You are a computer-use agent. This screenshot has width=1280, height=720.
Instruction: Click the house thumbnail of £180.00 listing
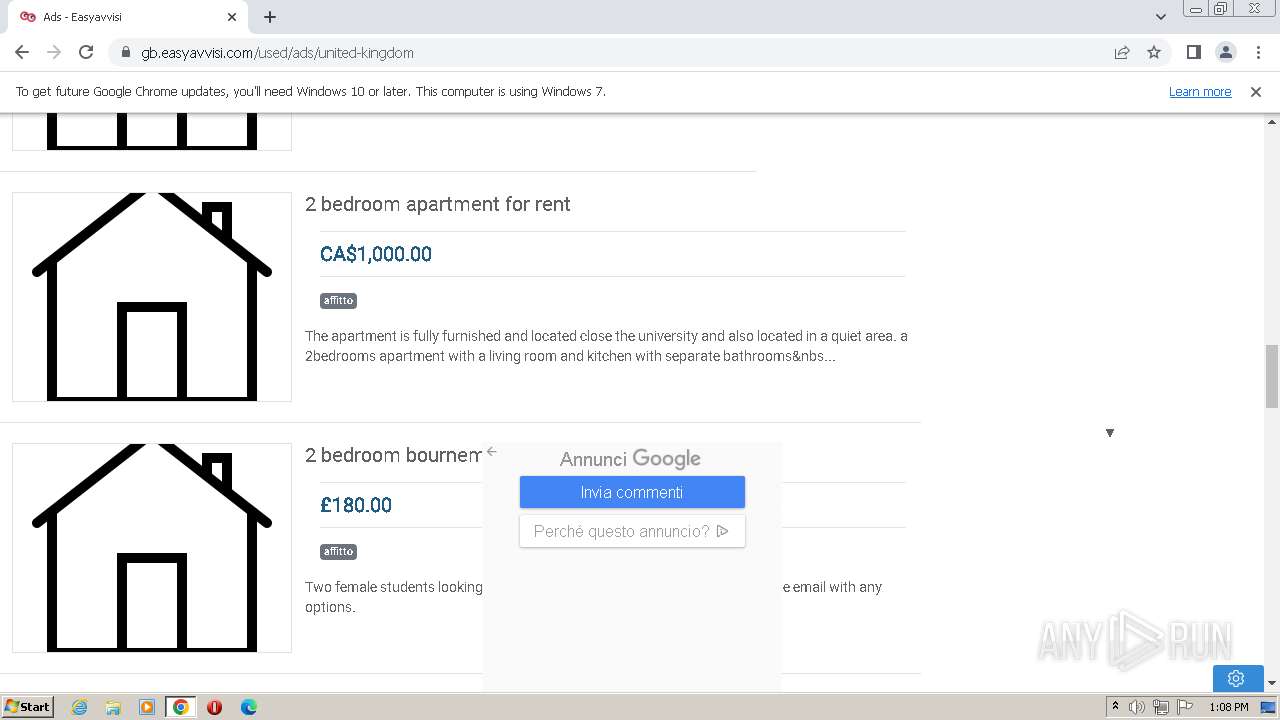pos(152,548)
